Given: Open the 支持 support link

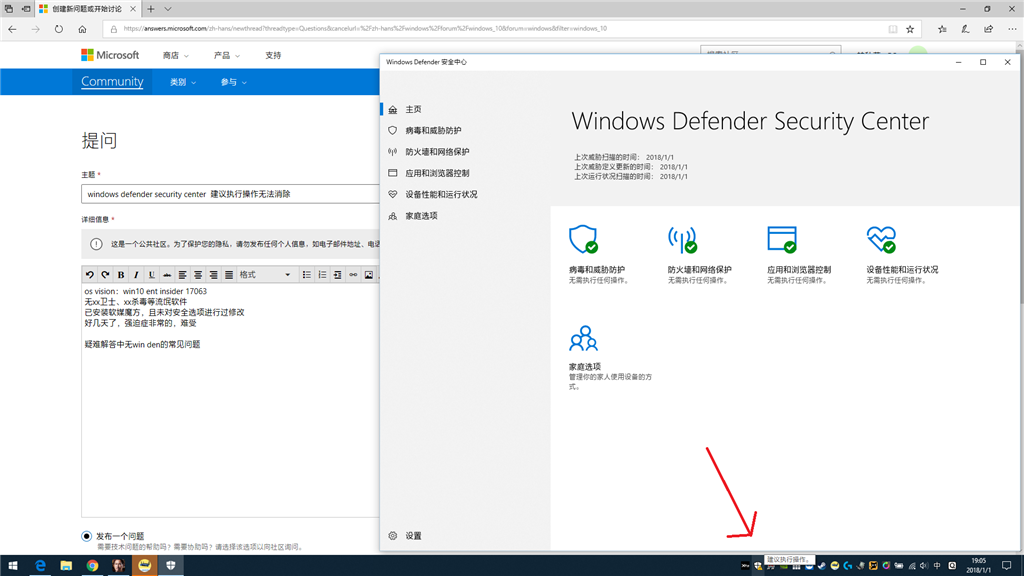Looking at the screenshot, I should (273, 56).
